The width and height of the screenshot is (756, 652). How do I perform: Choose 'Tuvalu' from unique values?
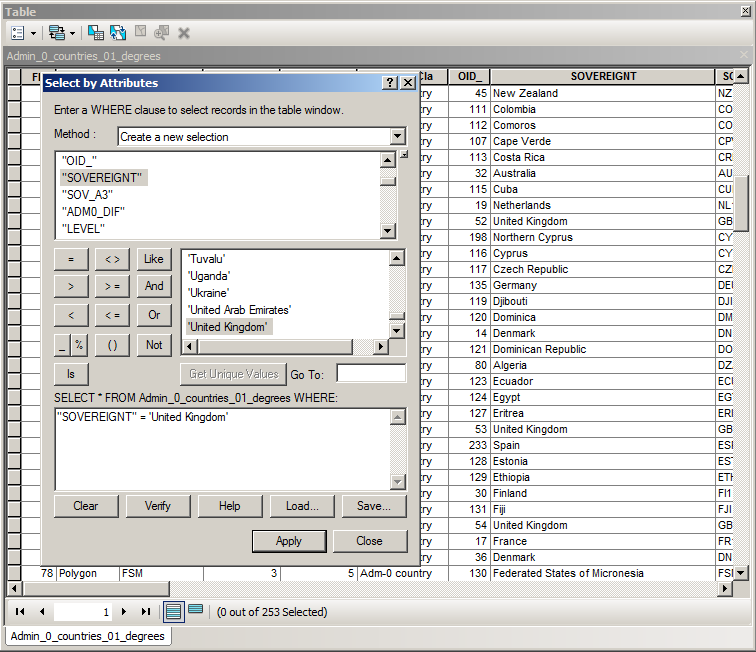[x=206, y=259]
